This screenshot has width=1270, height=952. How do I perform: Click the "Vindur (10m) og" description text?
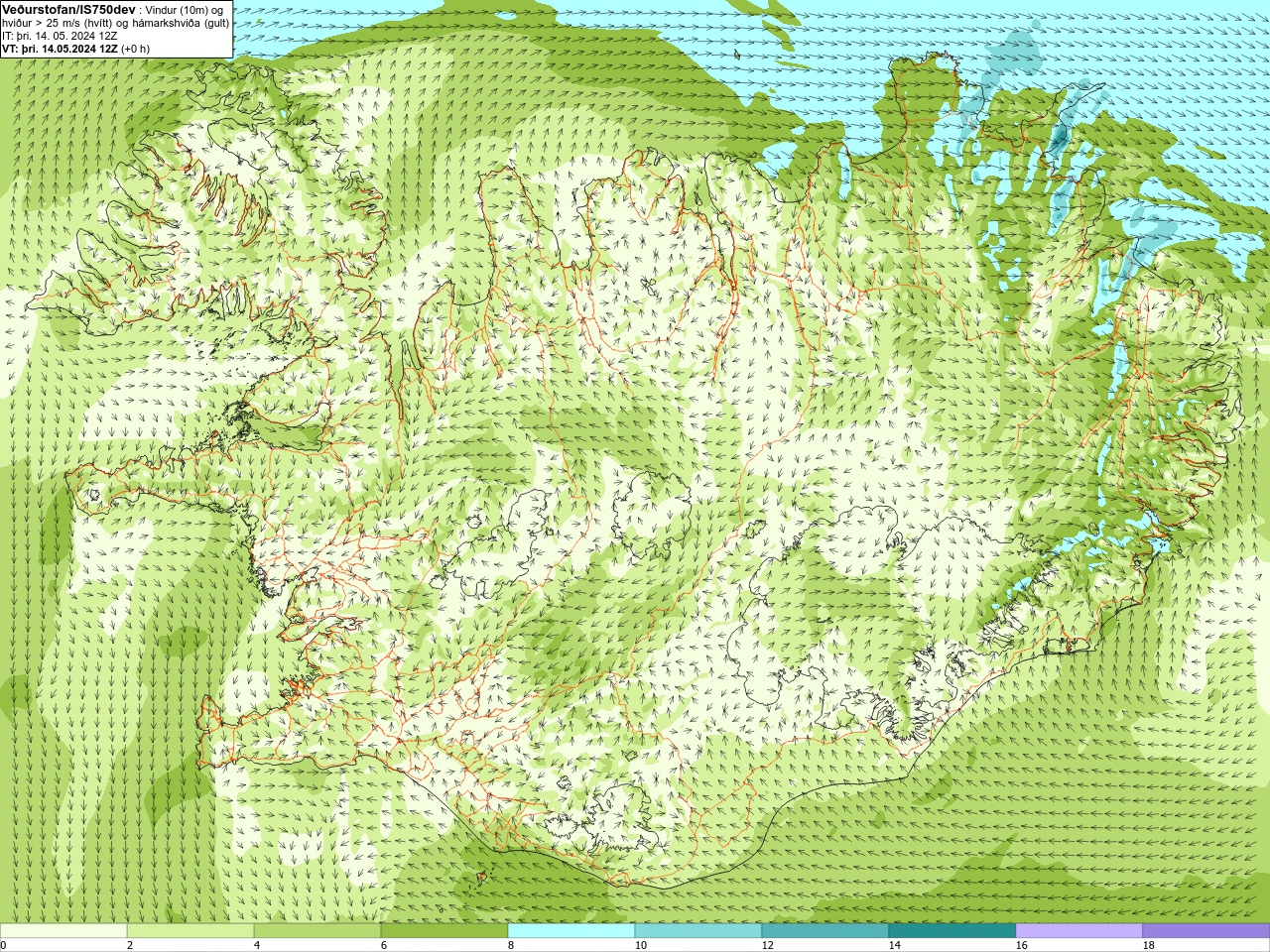pos(185,10)
